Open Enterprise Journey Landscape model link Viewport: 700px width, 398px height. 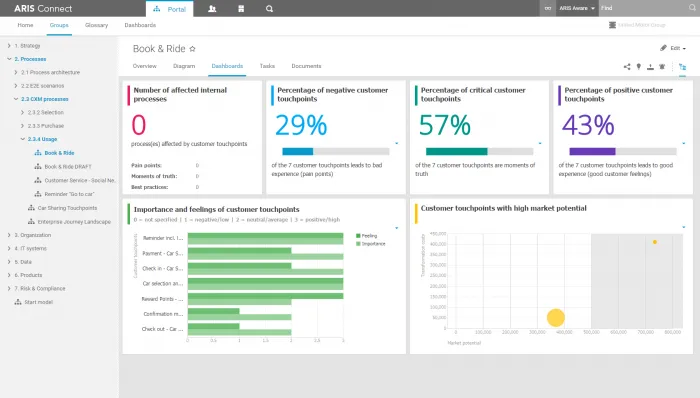point(74,222)
